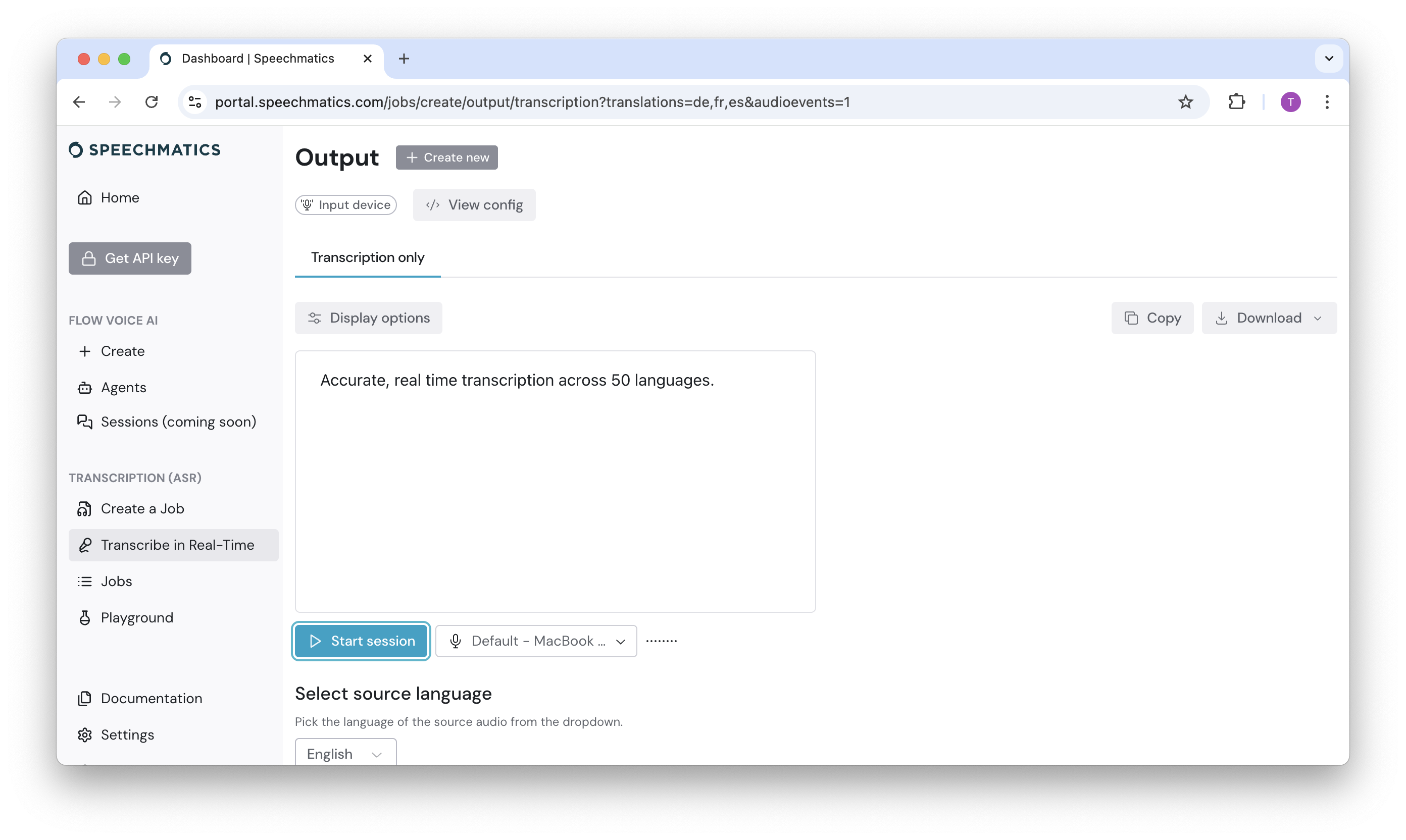1406x840 pixels.
Task: Enable View config display
Action: (x=475, y=204)
